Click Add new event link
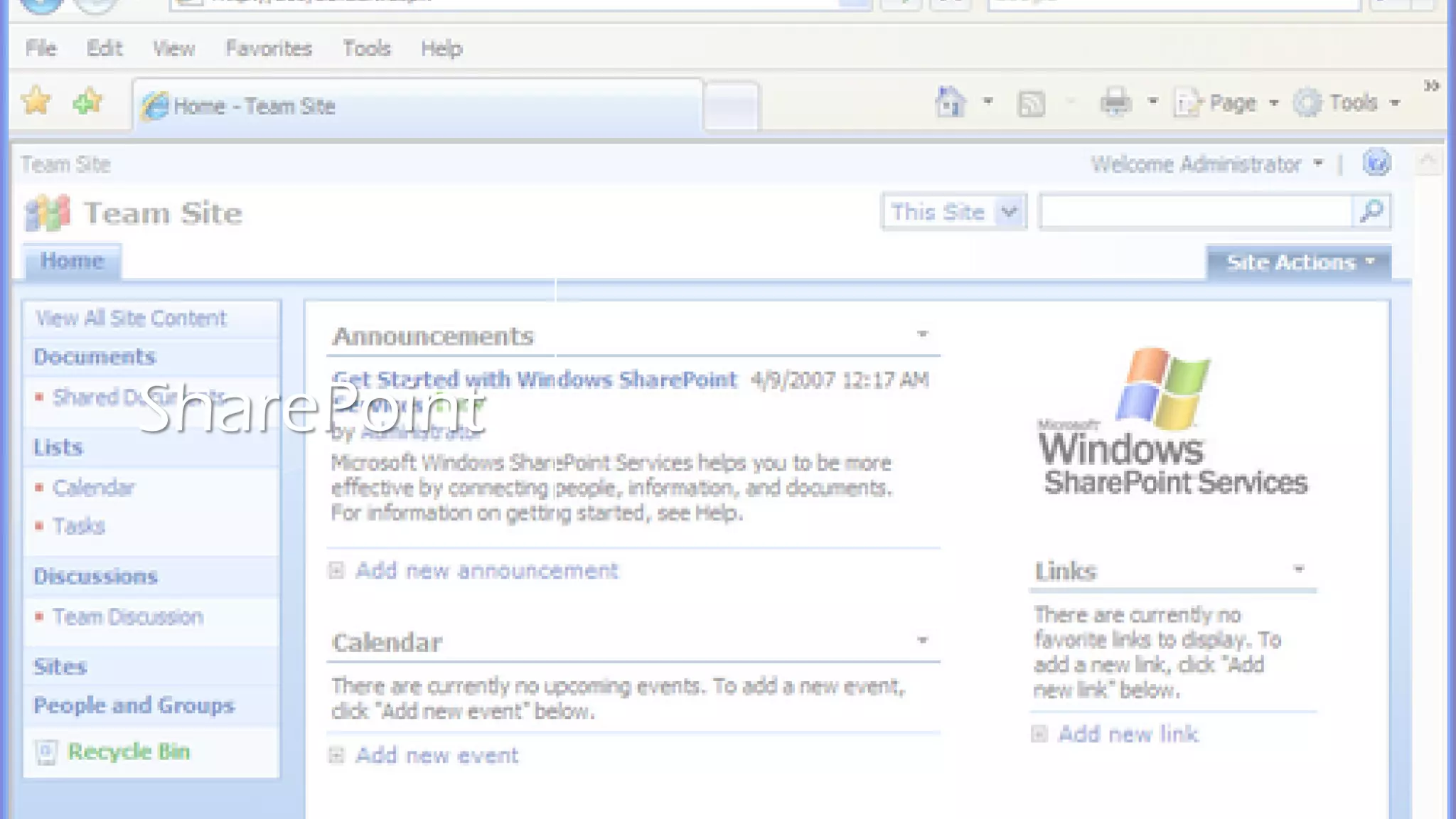This screenshot has width=1456, height=819. click(437, 755)
